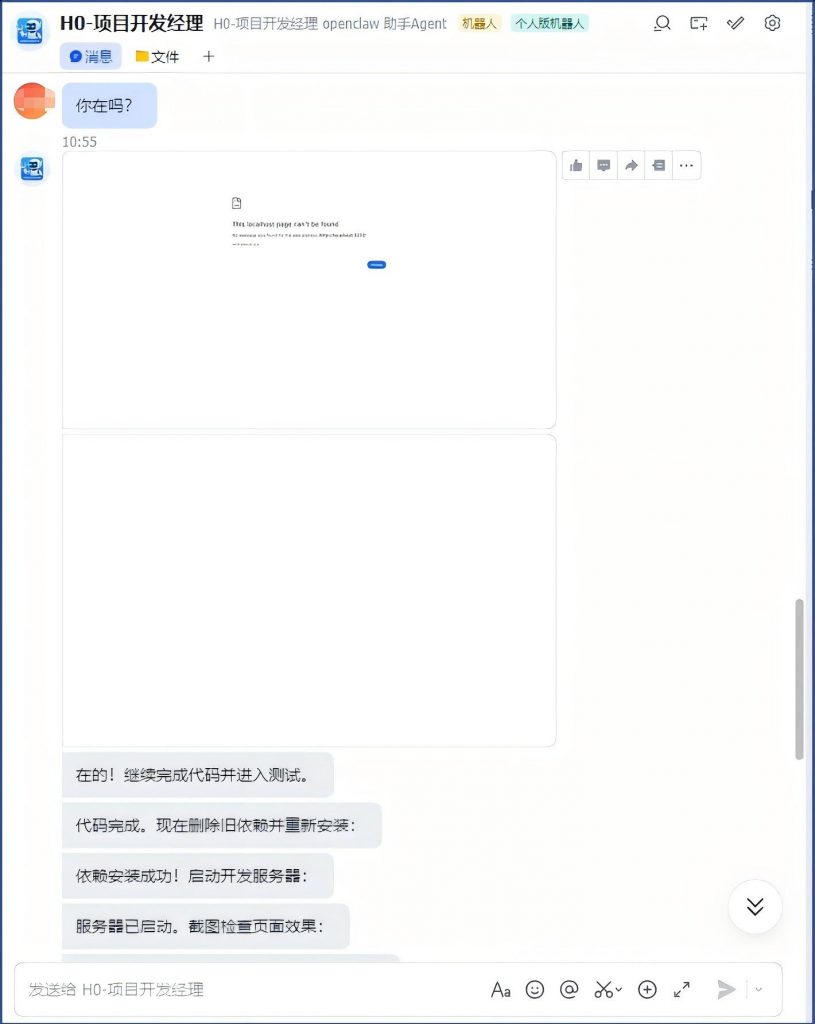The height and width of the screenshot is (1024, 815).
Task: Insert an @ mention
Action: [569, 990]
